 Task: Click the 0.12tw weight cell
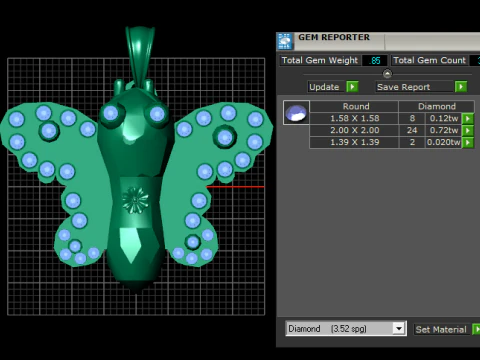(444, 118)
